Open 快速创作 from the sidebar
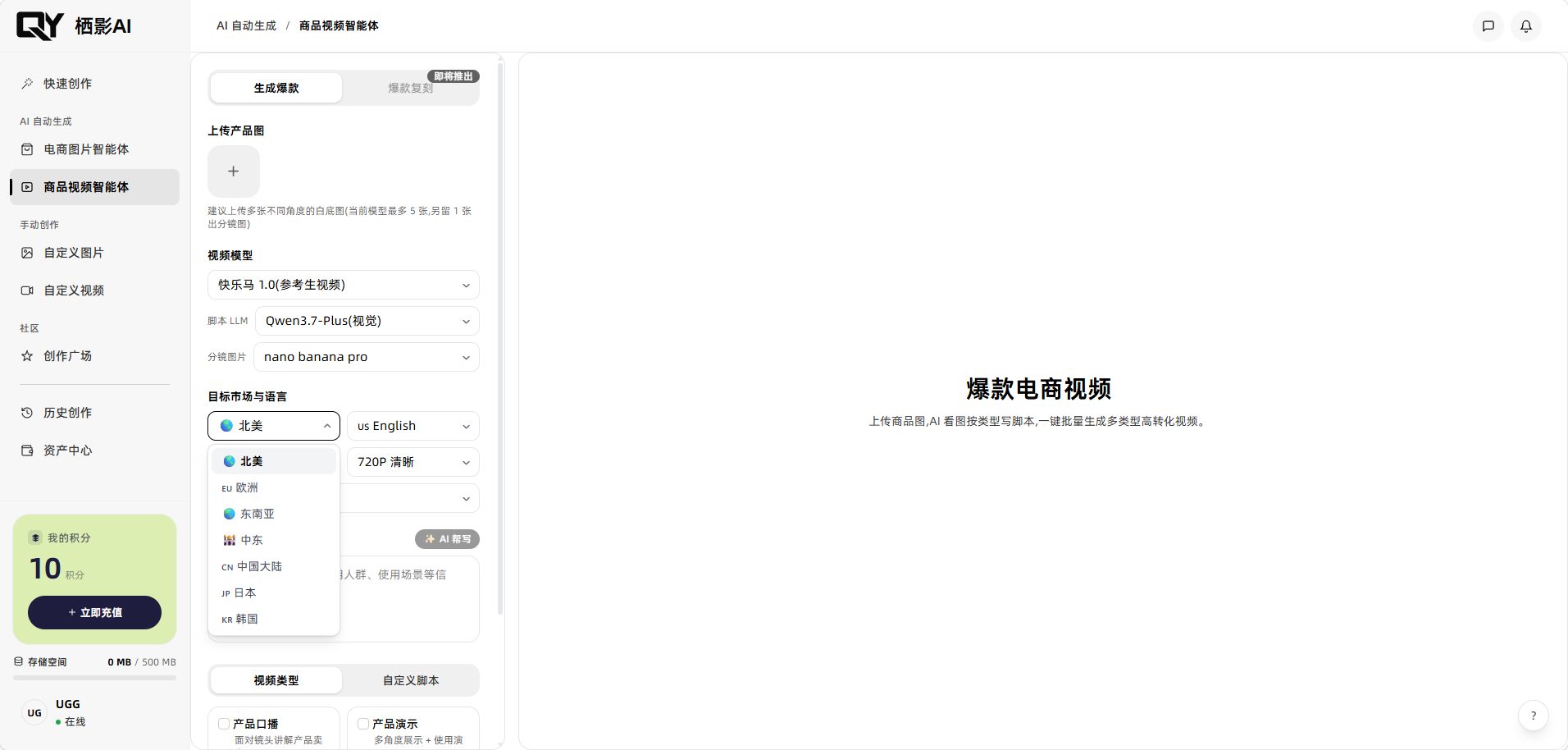Image resolution: width=1568 pixels, height=750 pixels. tap(94, 84)
